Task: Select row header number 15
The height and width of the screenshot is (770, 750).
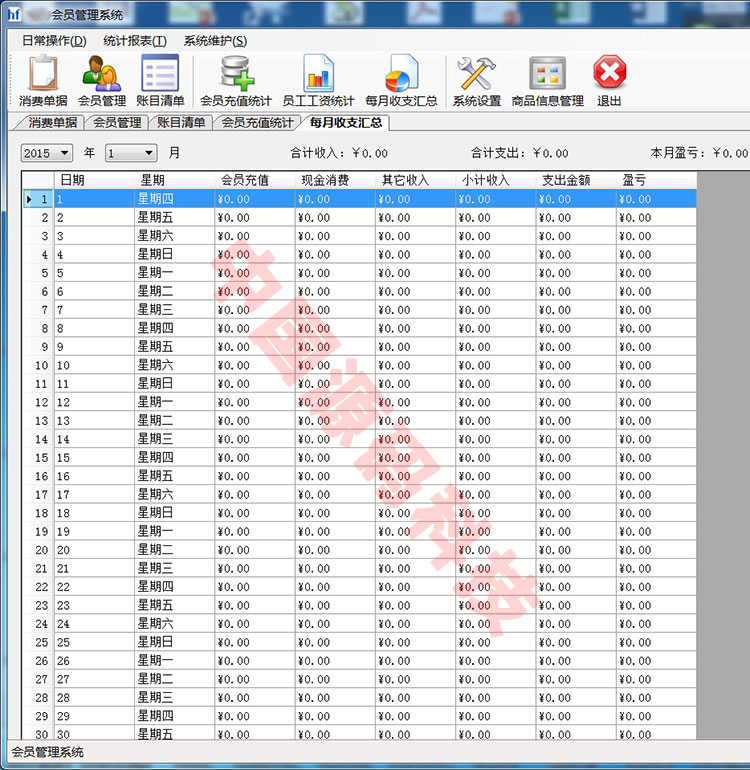Action: pos(39,458)
